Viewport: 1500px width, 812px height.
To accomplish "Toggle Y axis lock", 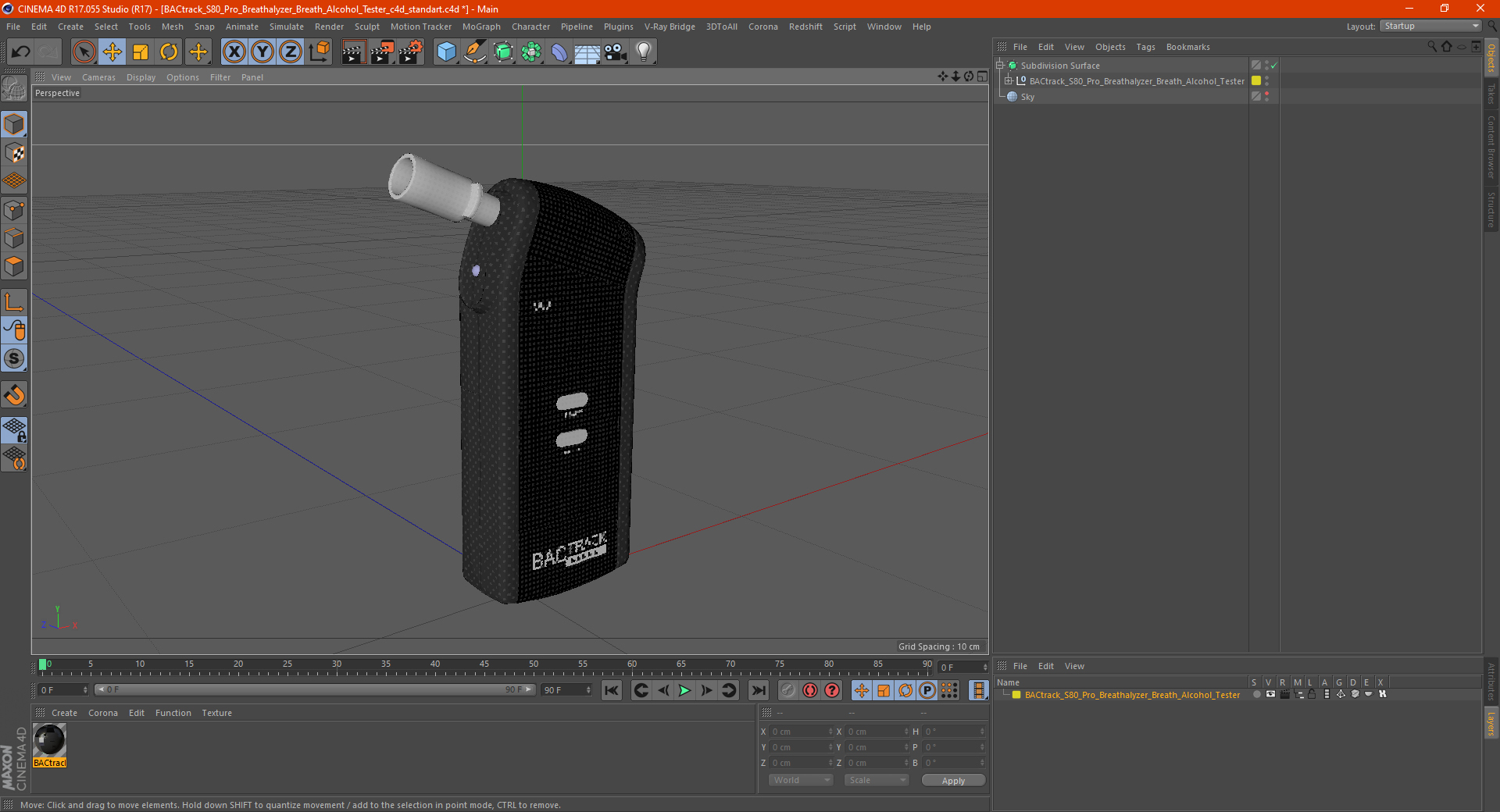I will tap(262, 52).
